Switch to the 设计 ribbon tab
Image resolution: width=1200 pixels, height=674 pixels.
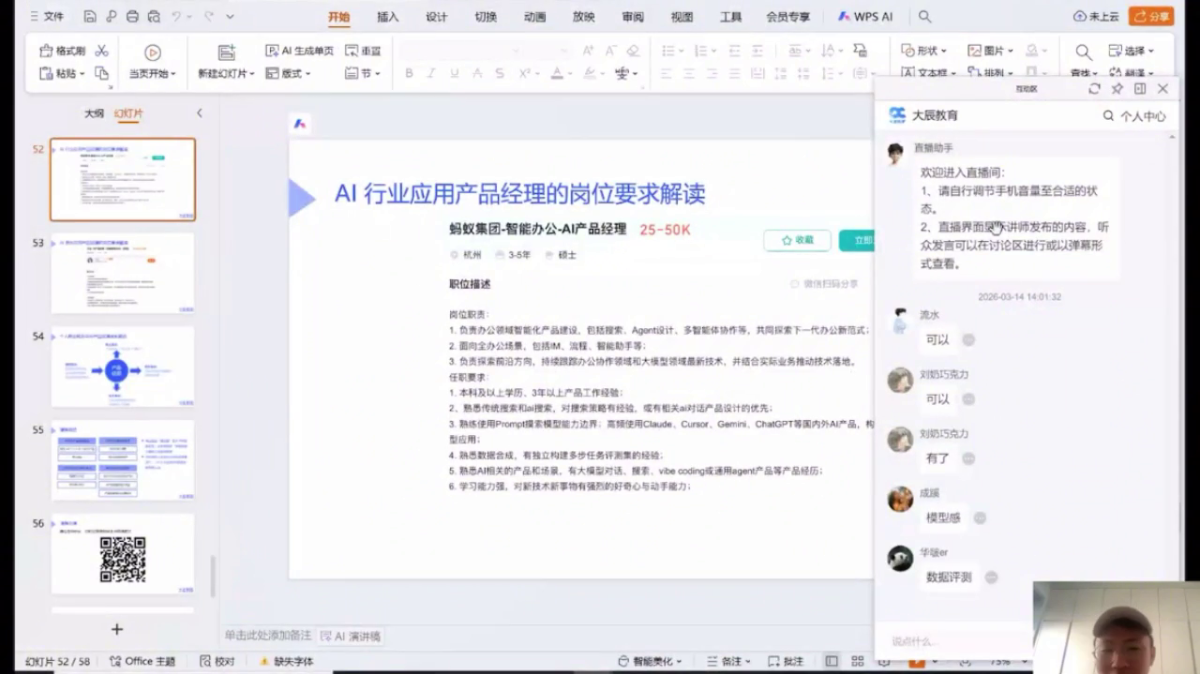coord(437,17)
